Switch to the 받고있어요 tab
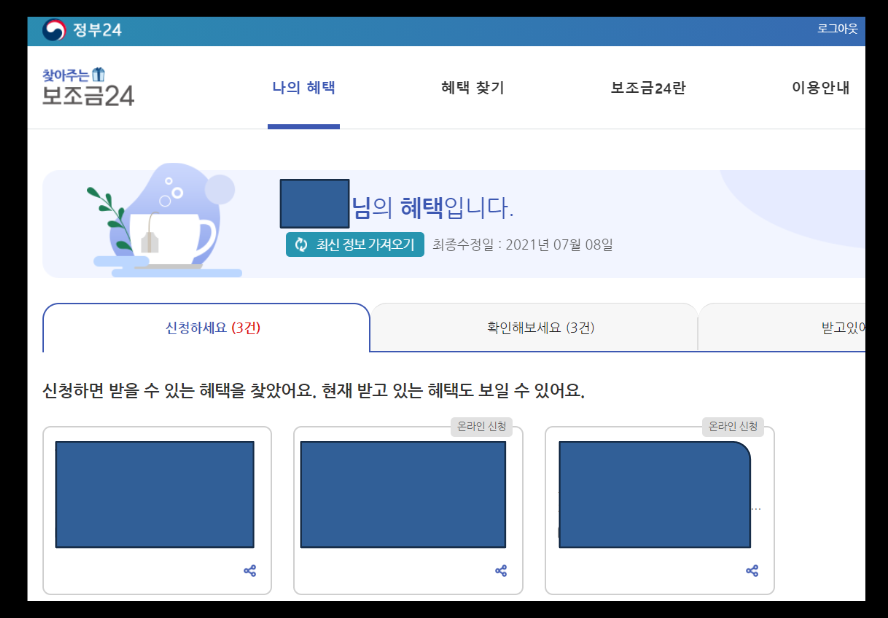This screenshot has width=888, height=618. click(x=783, y=327)
